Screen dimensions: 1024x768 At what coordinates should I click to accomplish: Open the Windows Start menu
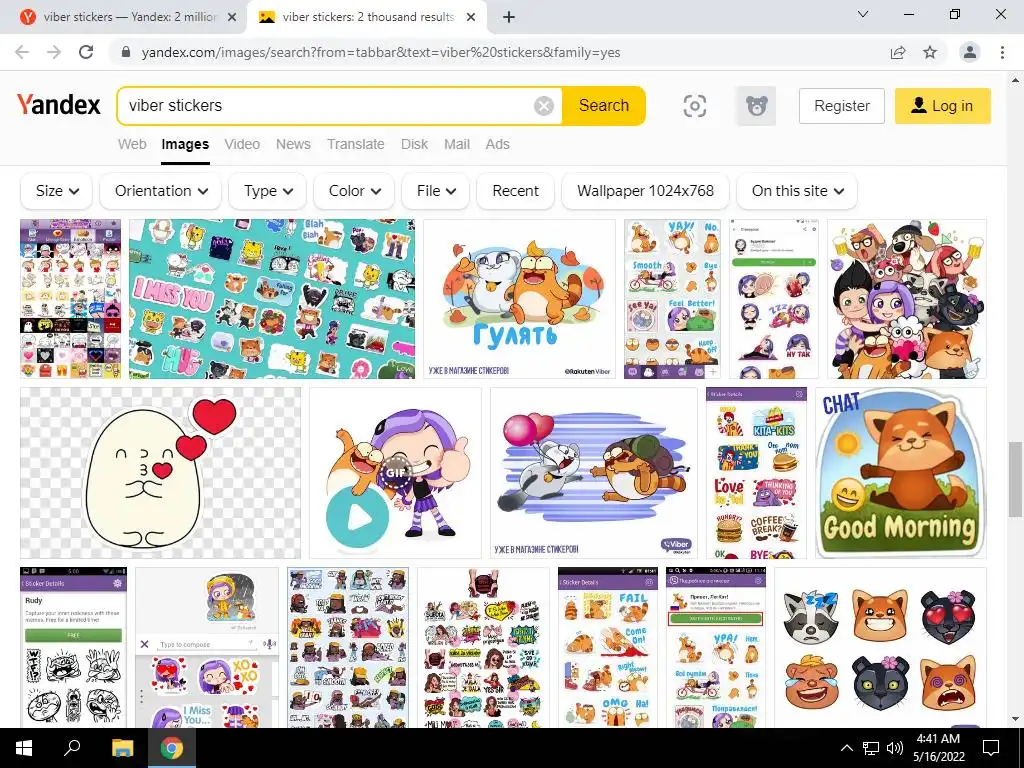24,748
